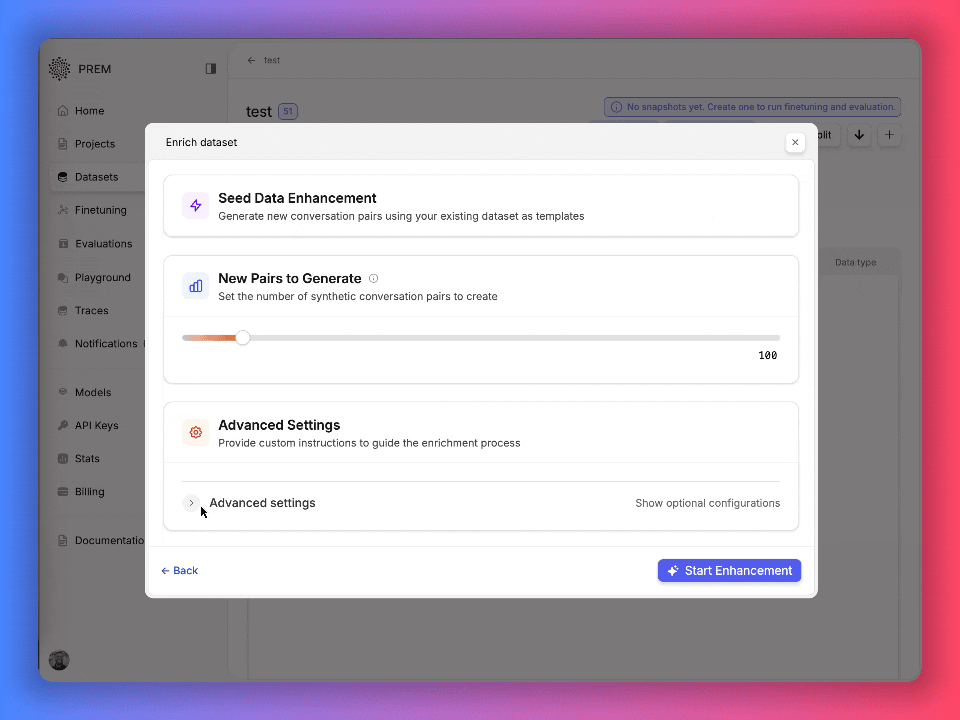The height and width of the screenshot is (720, 960).
Task: Click the snapshots info icon
Action: tap(617, 107)
